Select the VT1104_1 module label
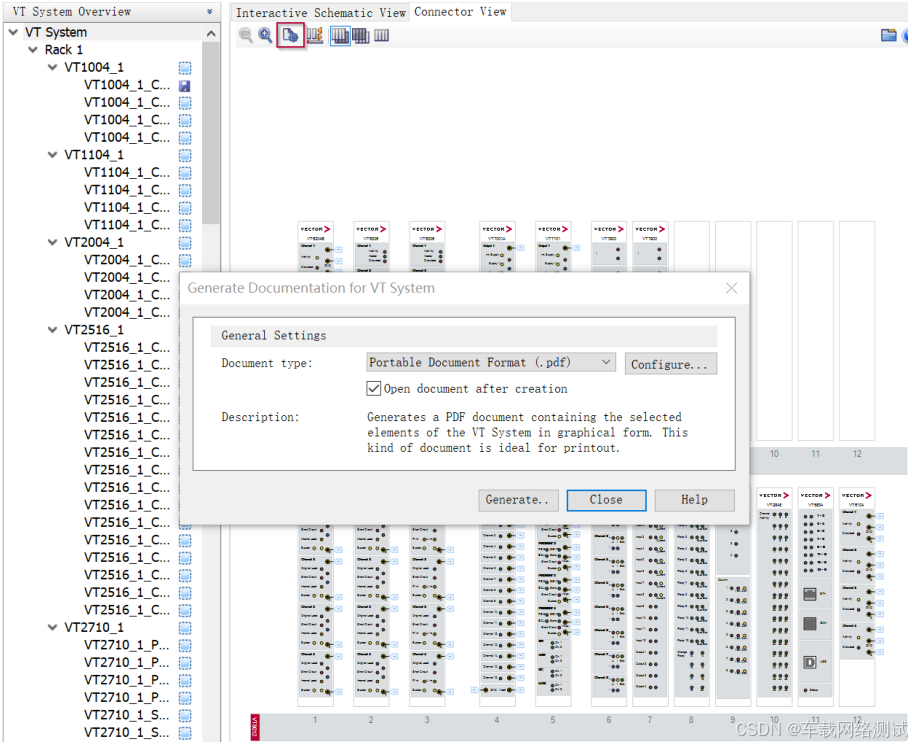The image size is (912, 745). (94, 154)
